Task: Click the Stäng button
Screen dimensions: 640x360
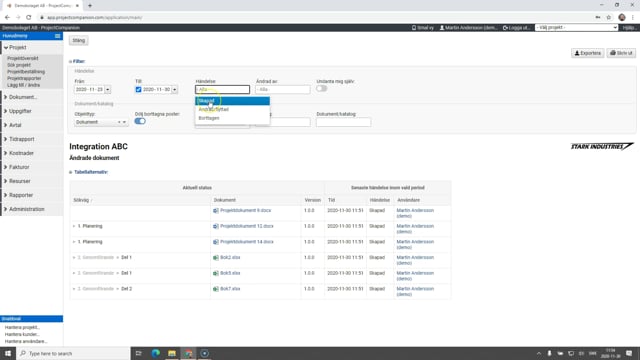Action: point(78,40)
